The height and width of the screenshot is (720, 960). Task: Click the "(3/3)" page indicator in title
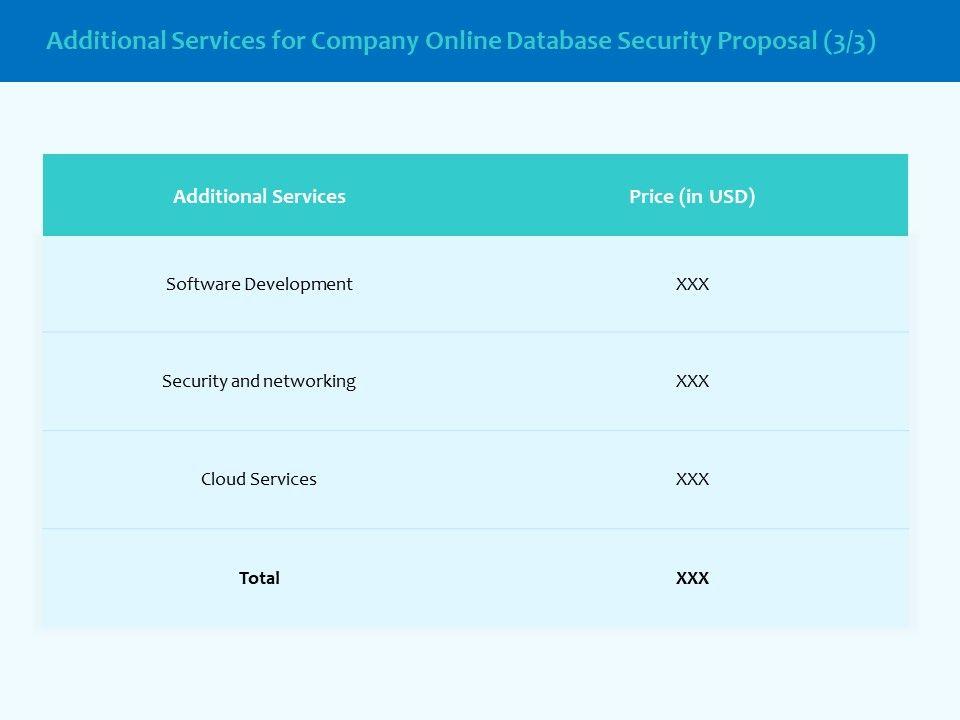coord(850,42)
